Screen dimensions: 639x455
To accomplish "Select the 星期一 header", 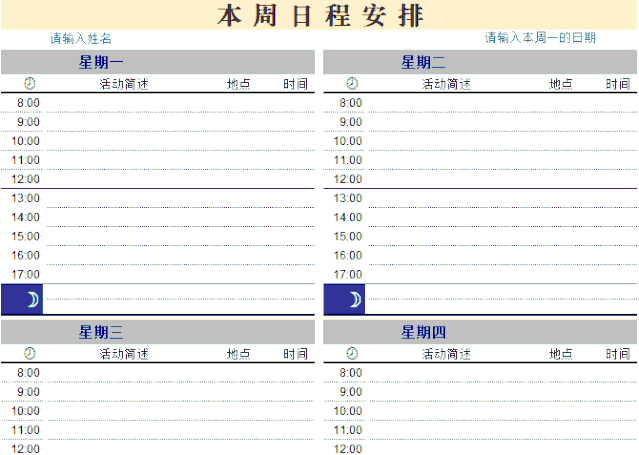I will pyautogui.click(x=158, y=62).
